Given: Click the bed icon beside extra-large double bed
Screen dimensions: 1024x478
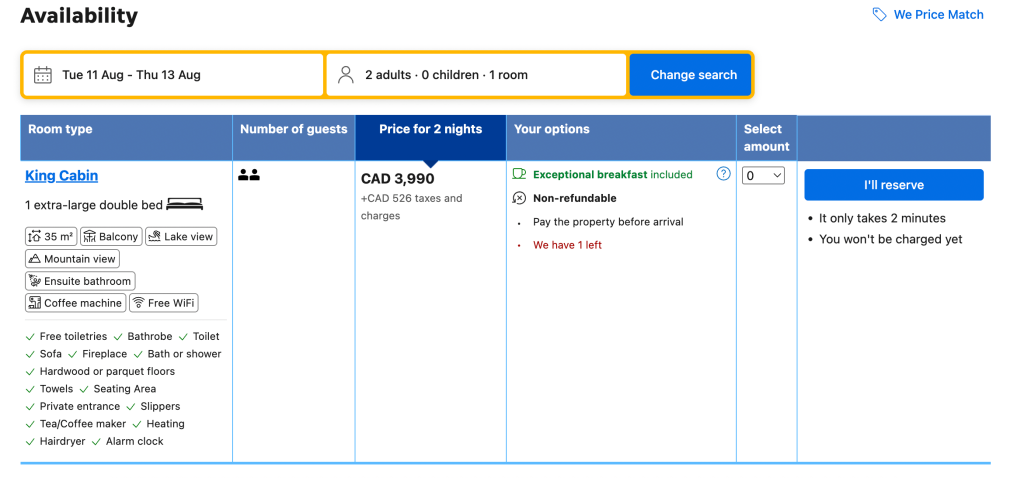Looking at the screenshot, I should pyautogui.click(x=185, y=205).
